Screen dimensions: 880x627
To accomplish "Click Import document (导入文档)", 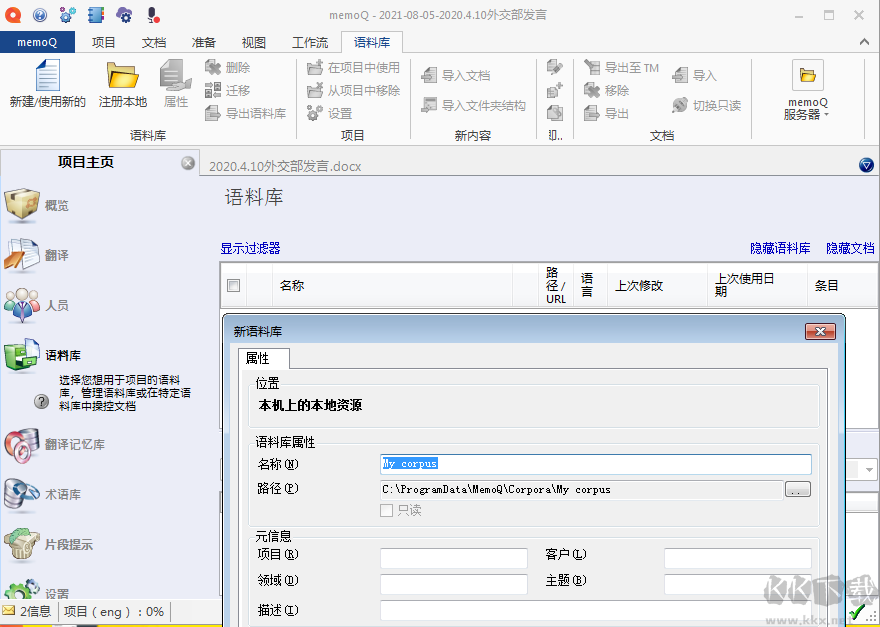I will pos(456,75).
